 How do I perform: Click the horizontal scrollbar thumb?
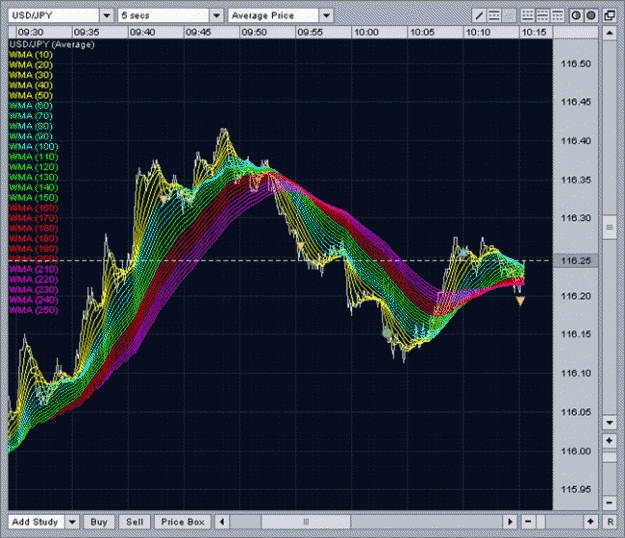tap(306, 522)
